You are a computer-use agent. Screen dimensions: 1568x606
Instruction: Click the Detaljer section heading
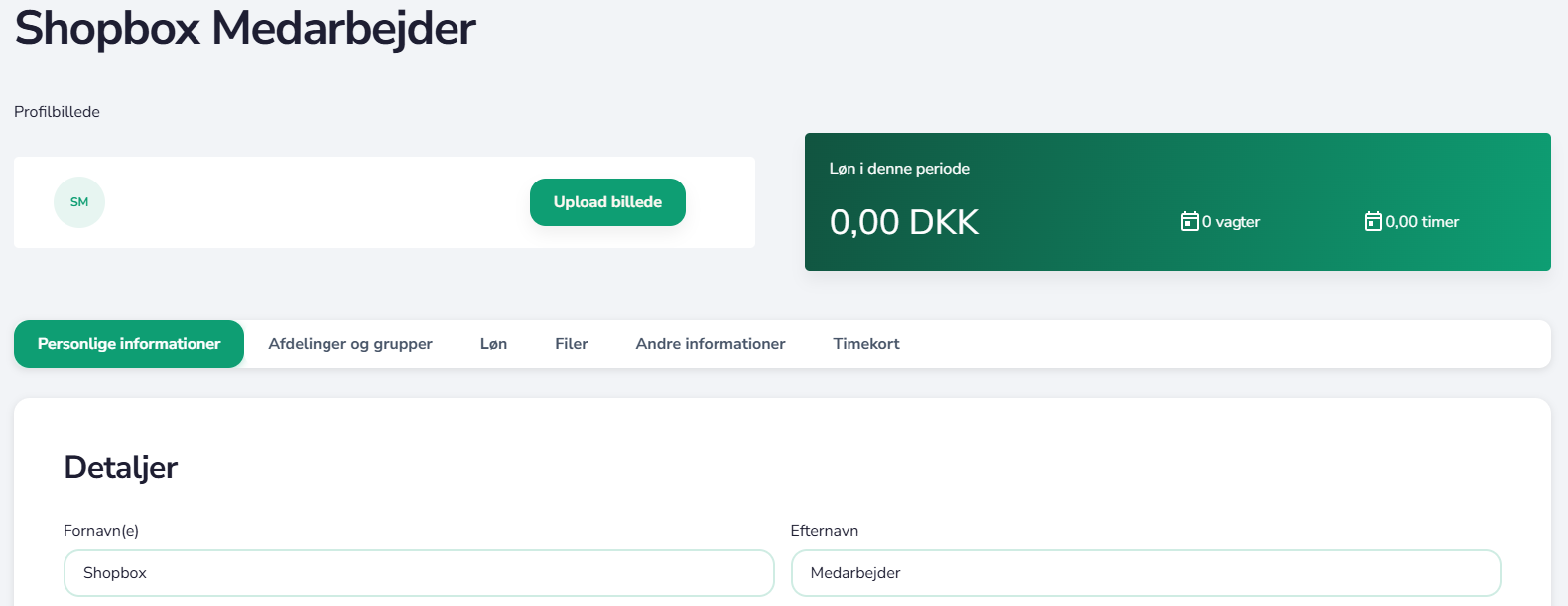coord(120,467)
